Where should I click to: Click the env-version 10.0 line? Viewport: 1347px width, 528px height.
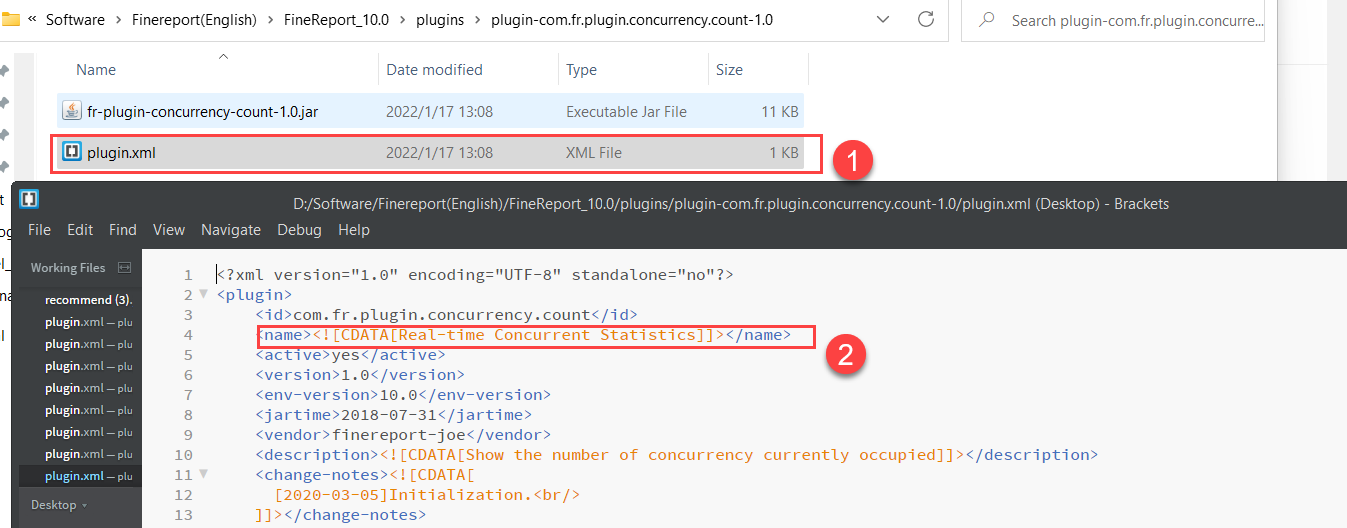403,395
